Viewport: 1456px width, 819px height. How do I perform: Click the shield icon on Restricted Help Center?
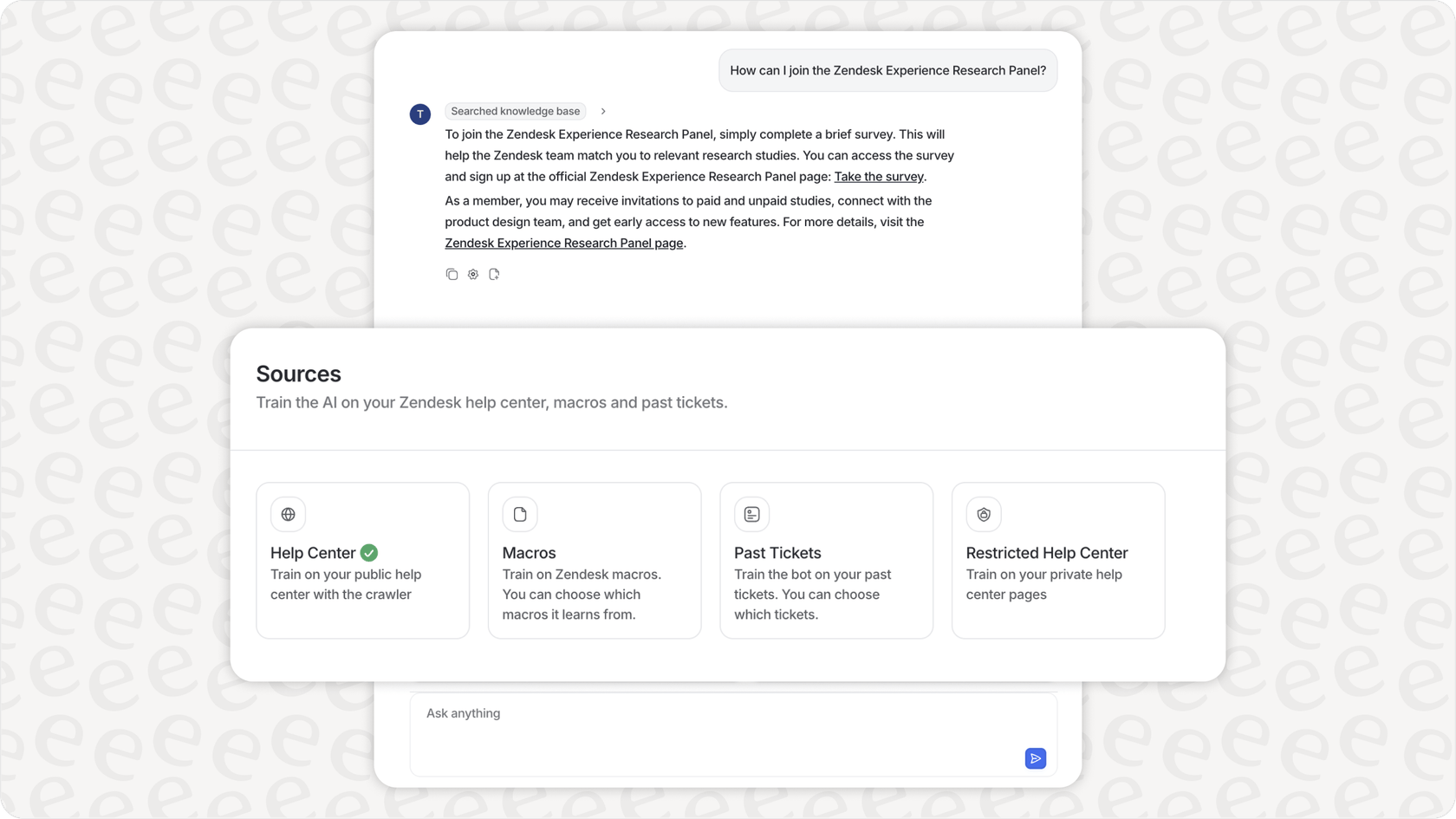[984, 515]
